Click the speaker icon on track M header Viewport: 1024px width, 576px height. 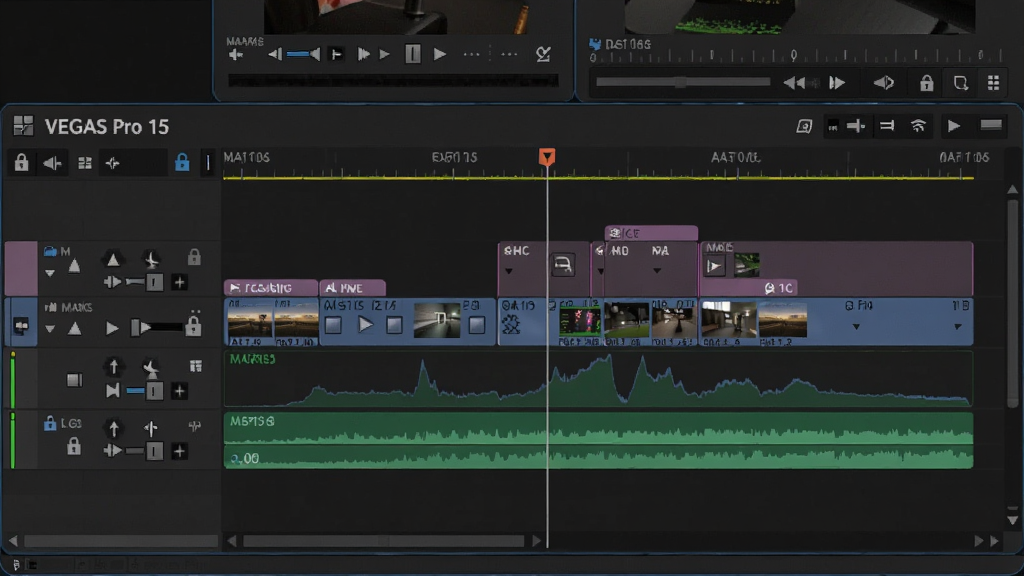(x=112, y=282)
